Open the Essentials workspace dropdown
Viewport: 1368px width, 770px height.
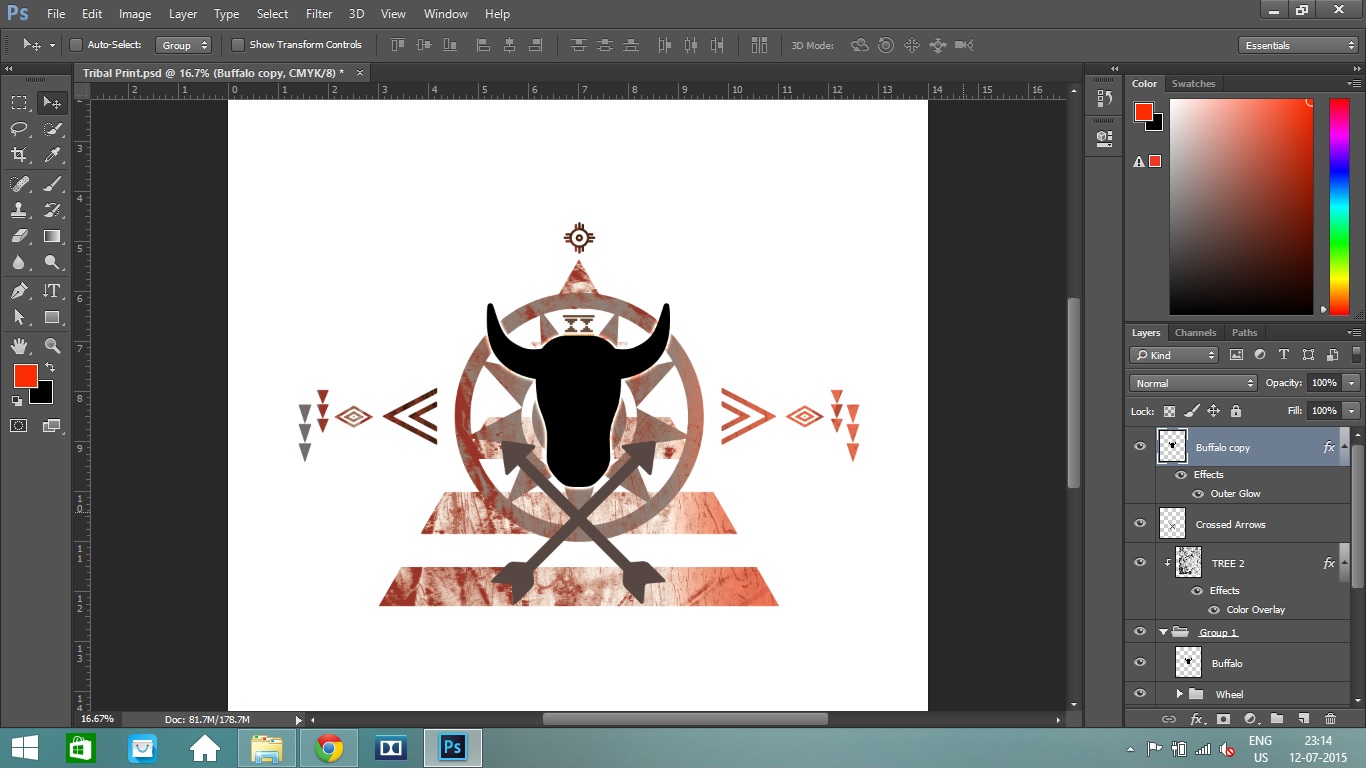click(x=1297, y=45)
